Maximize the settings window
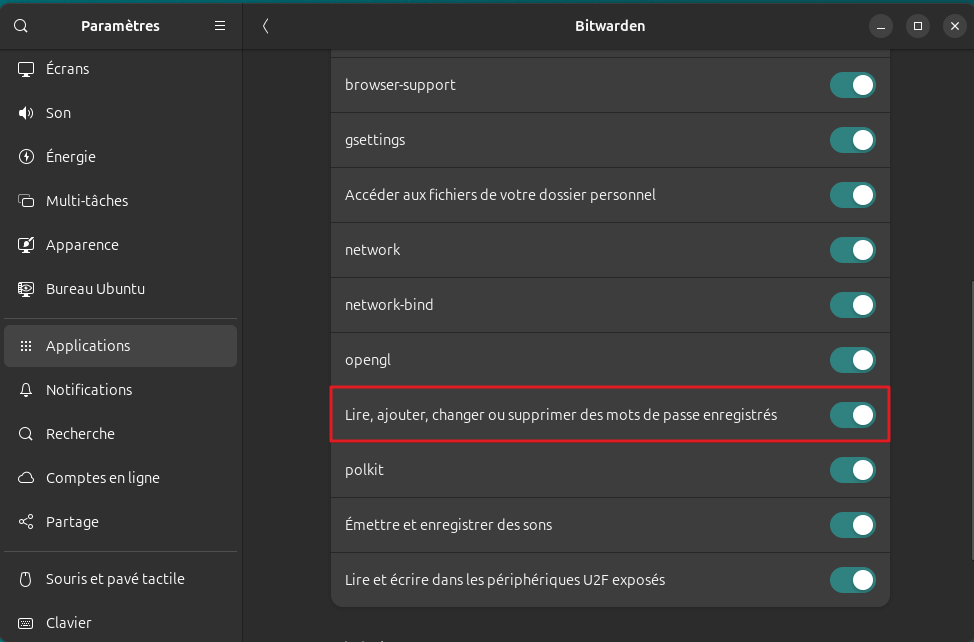This screenshot has height=642, width=974. [917, 26]
